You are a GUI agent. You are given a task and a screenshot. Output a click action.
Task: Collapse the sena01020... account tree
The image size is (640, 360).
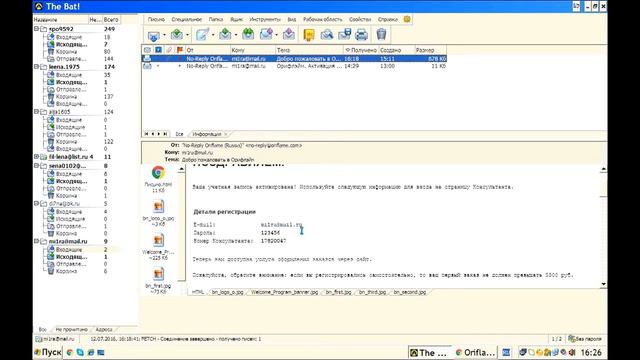click(x=36, y=166)
